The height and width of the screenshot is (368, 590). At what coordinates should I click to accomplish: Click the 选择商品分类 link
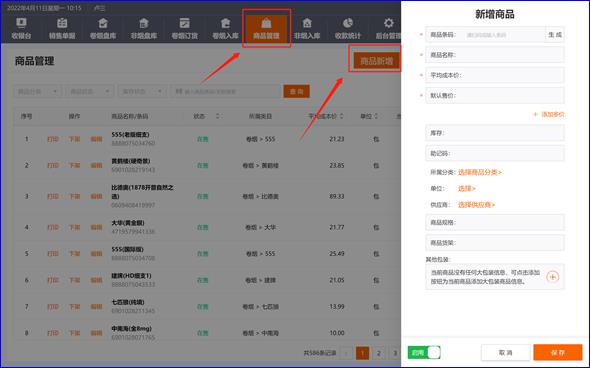(x=480, y=172)
